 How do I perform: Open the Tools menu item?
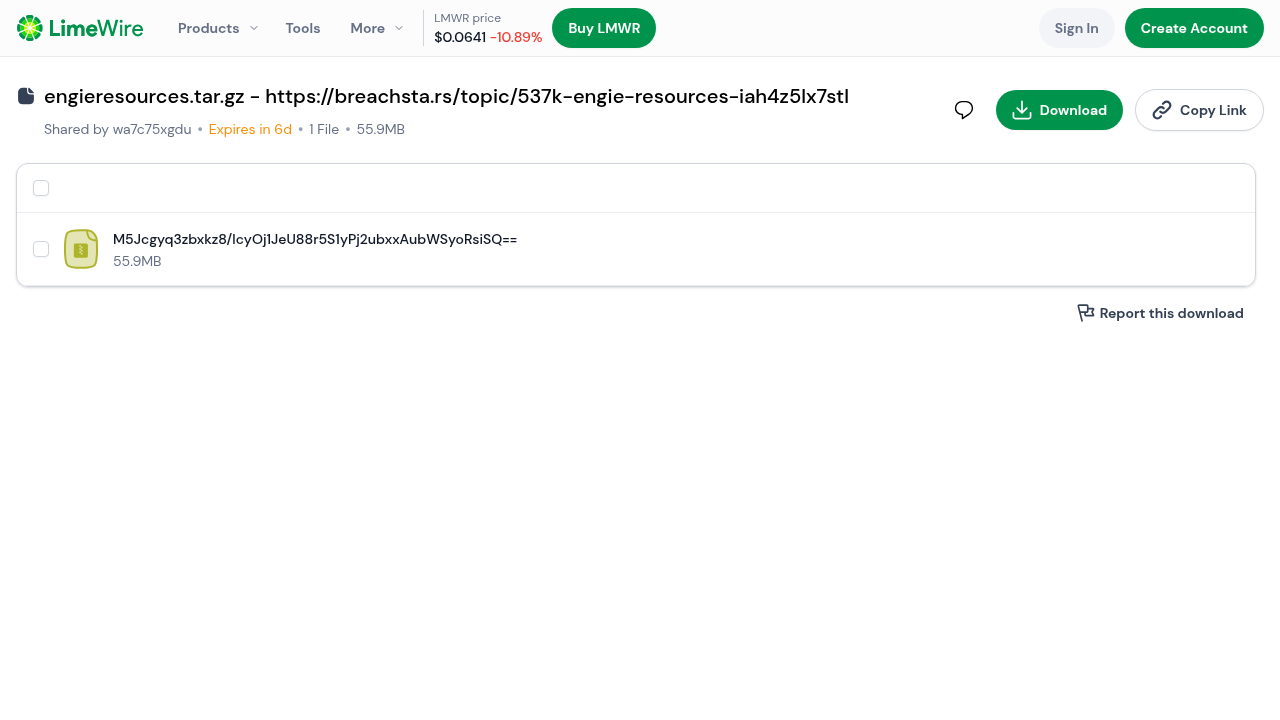pos(303,28)
